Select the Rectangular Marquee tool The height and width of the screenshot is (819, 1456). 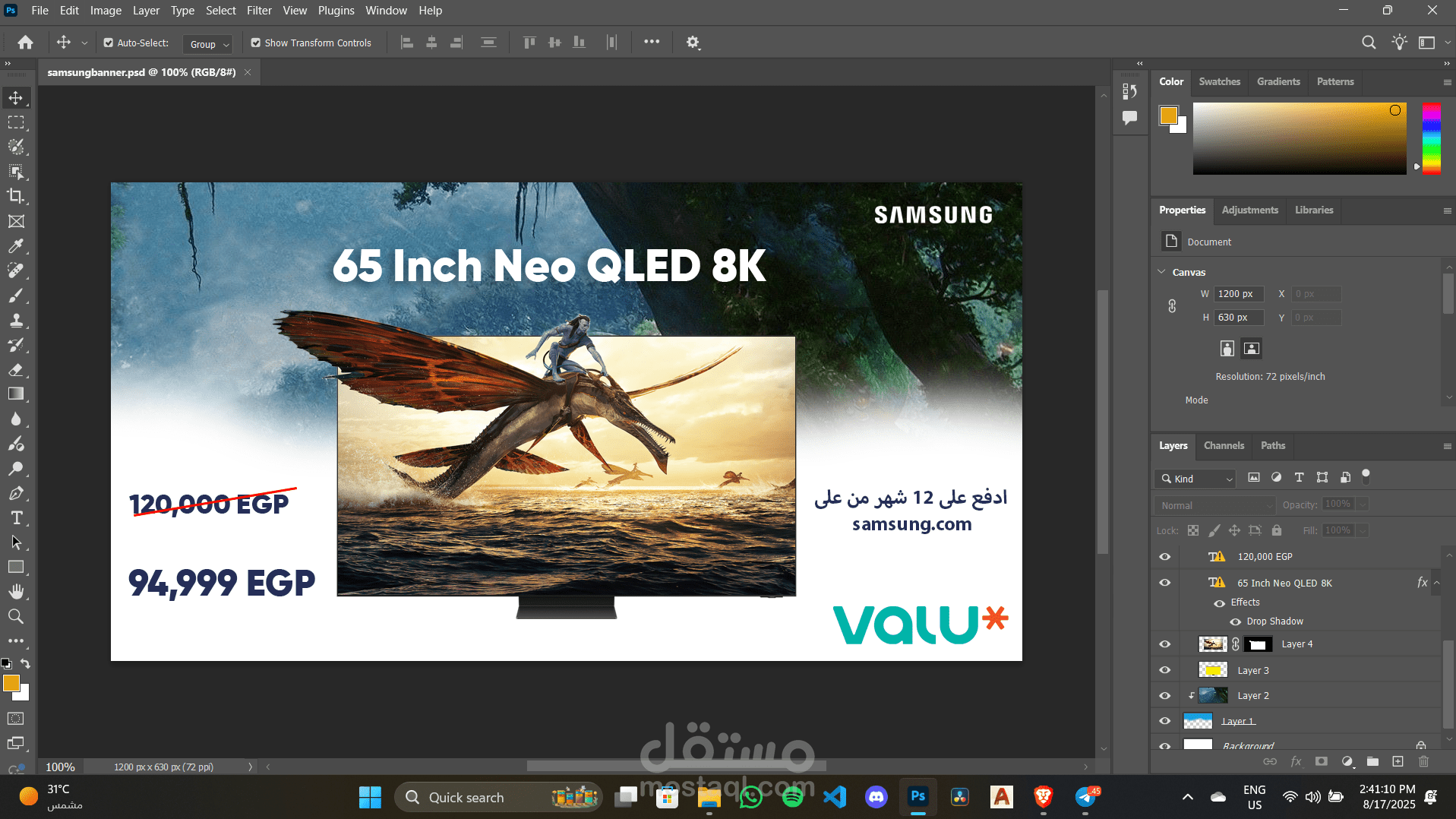[x=16, y=122]
